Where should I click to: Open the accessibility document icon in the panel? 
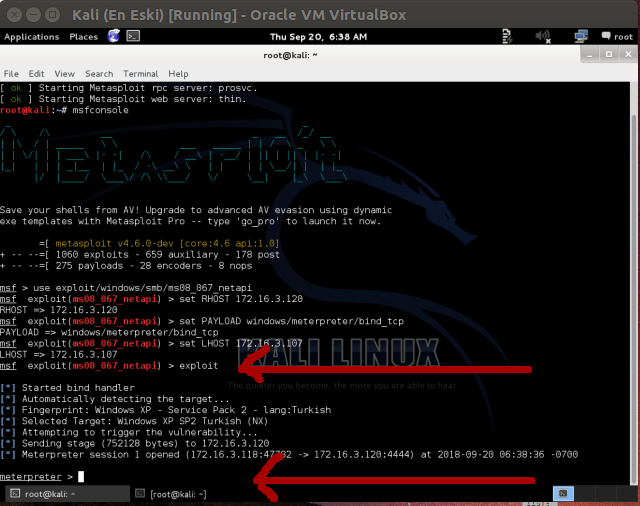coord(507,36)
